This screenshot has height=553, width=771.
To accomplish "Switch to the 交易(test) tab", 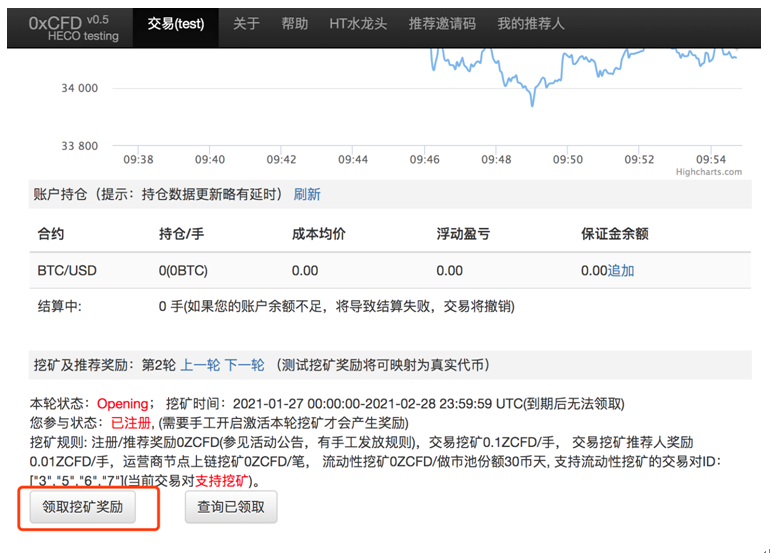I will coord(175,24).
